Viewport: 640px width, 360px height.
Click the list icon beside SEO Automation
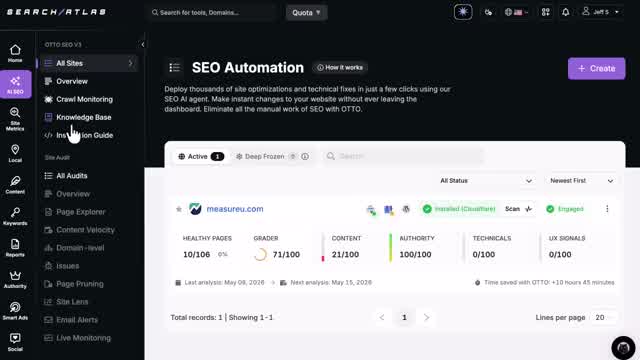click(x=174, y=67)
